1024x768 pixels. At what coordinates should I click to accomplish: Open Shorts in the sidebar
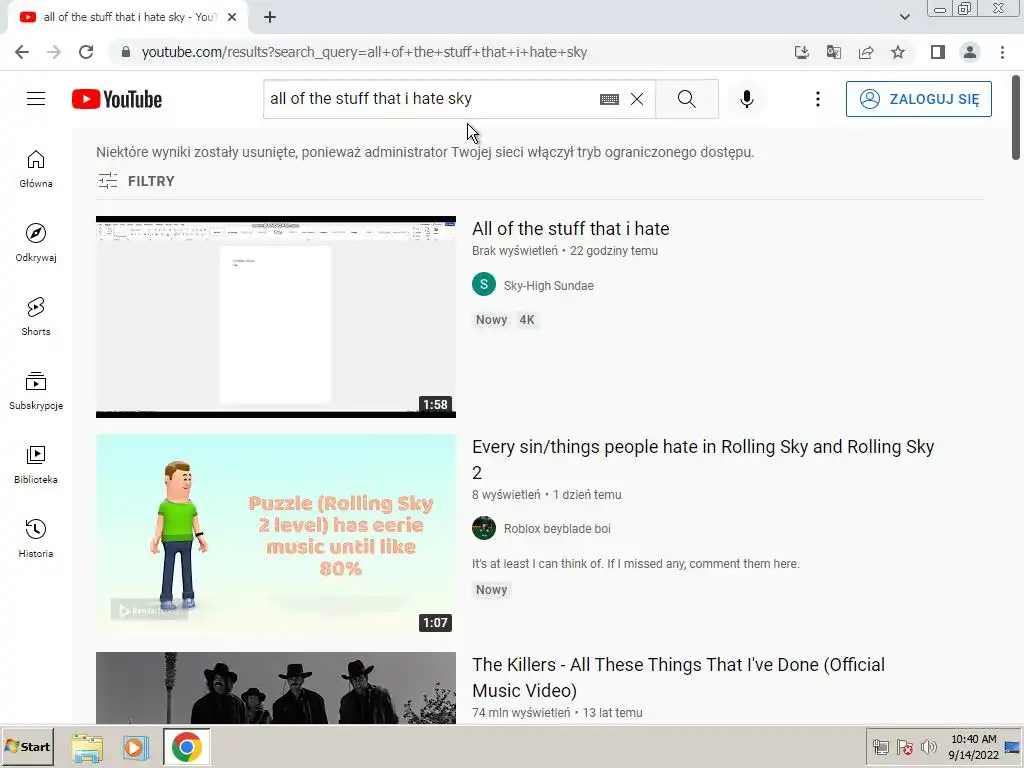click(36, 317)
